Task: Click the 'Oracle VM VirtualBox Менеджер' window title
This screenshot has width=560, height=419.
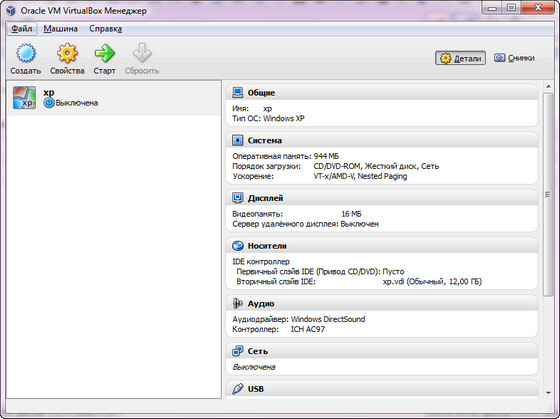Action: pos(83,11)
